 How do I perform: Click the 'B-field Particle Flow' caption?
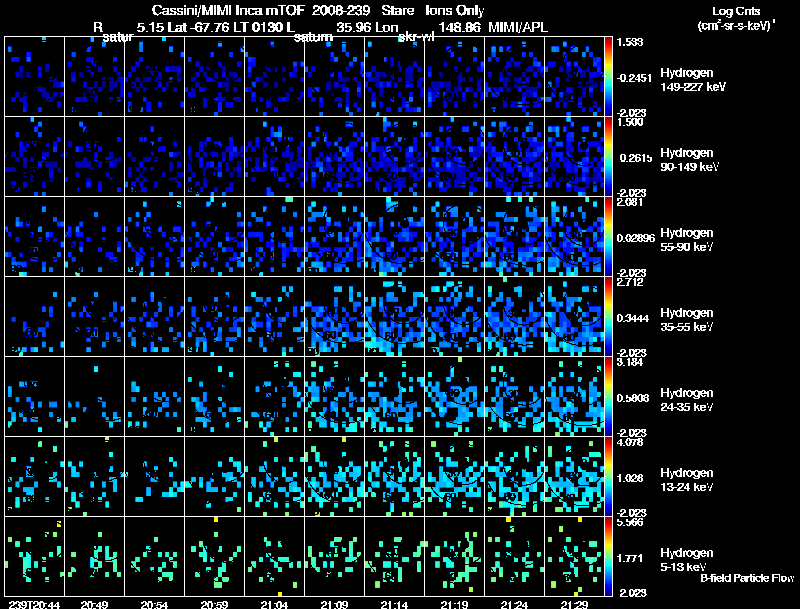click(747, 578)
